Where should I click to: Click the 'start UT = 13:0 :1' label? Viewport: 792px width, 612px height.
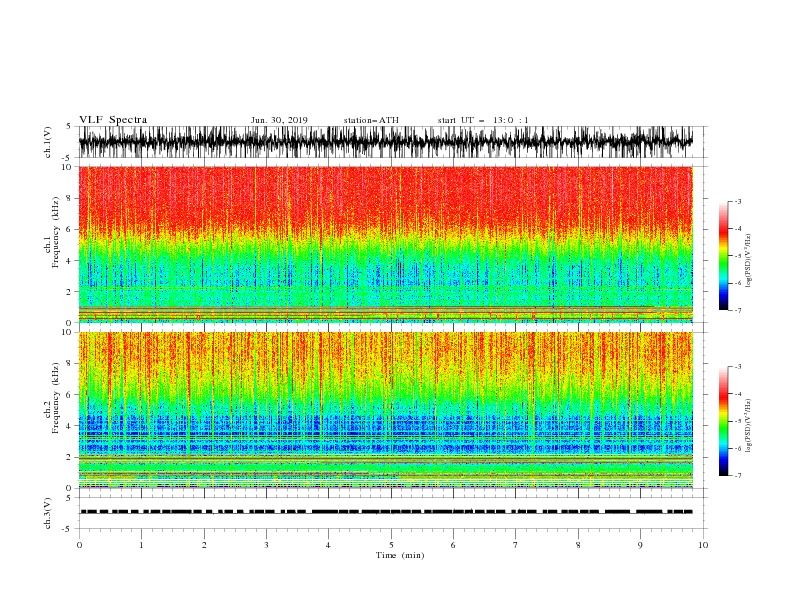pyautogui.click(x=483, y=120)
